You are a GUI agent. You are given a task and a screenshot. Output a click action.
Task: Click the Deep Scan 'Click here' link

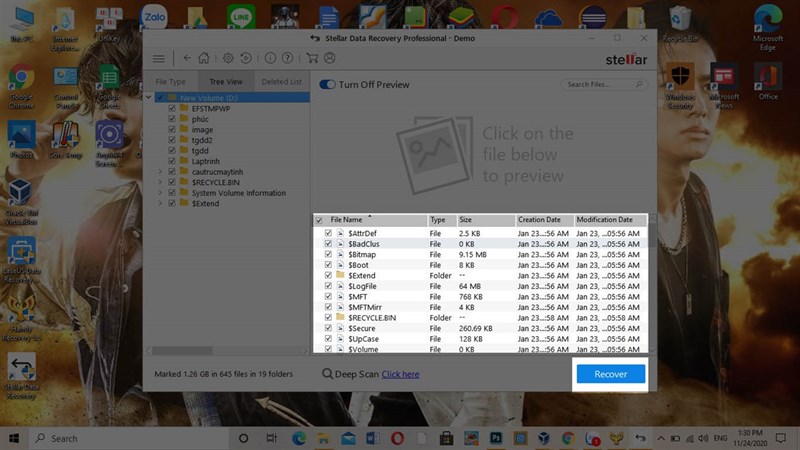[x=400, y=374]
